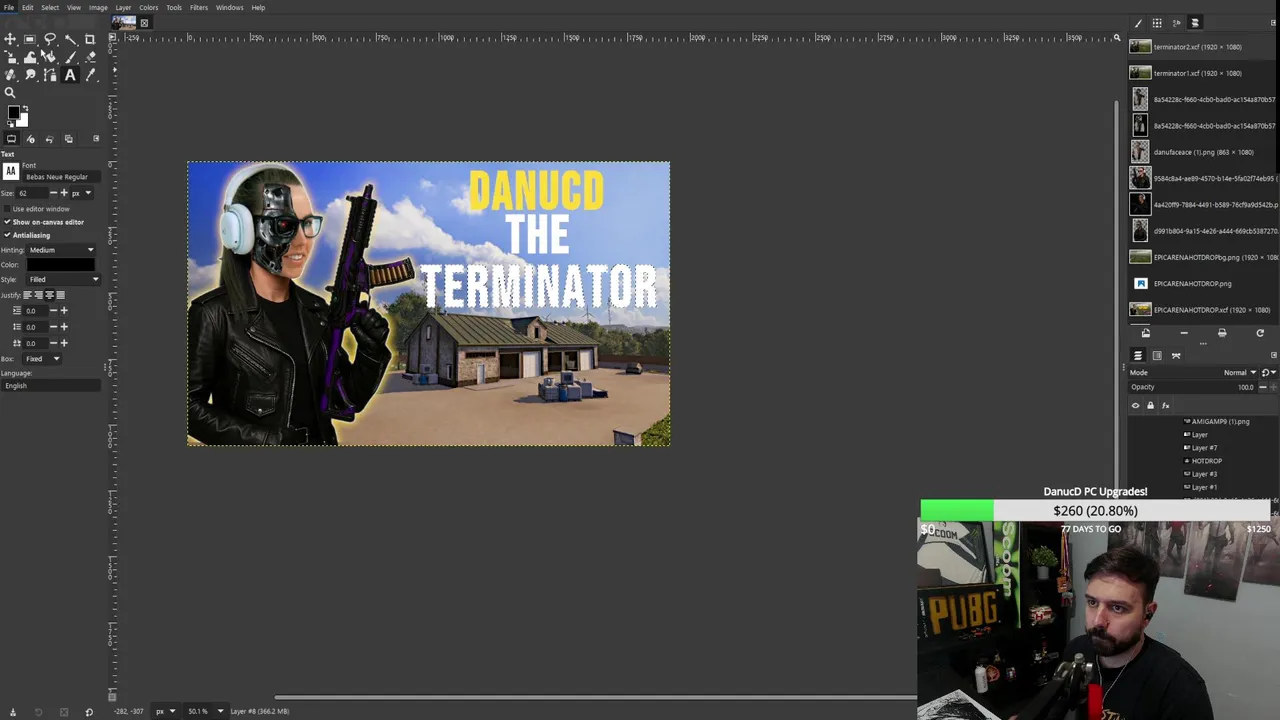Increase font size with plus button
The width and height of the screenshot is (1280, 720).
click(x=64, y=193)
